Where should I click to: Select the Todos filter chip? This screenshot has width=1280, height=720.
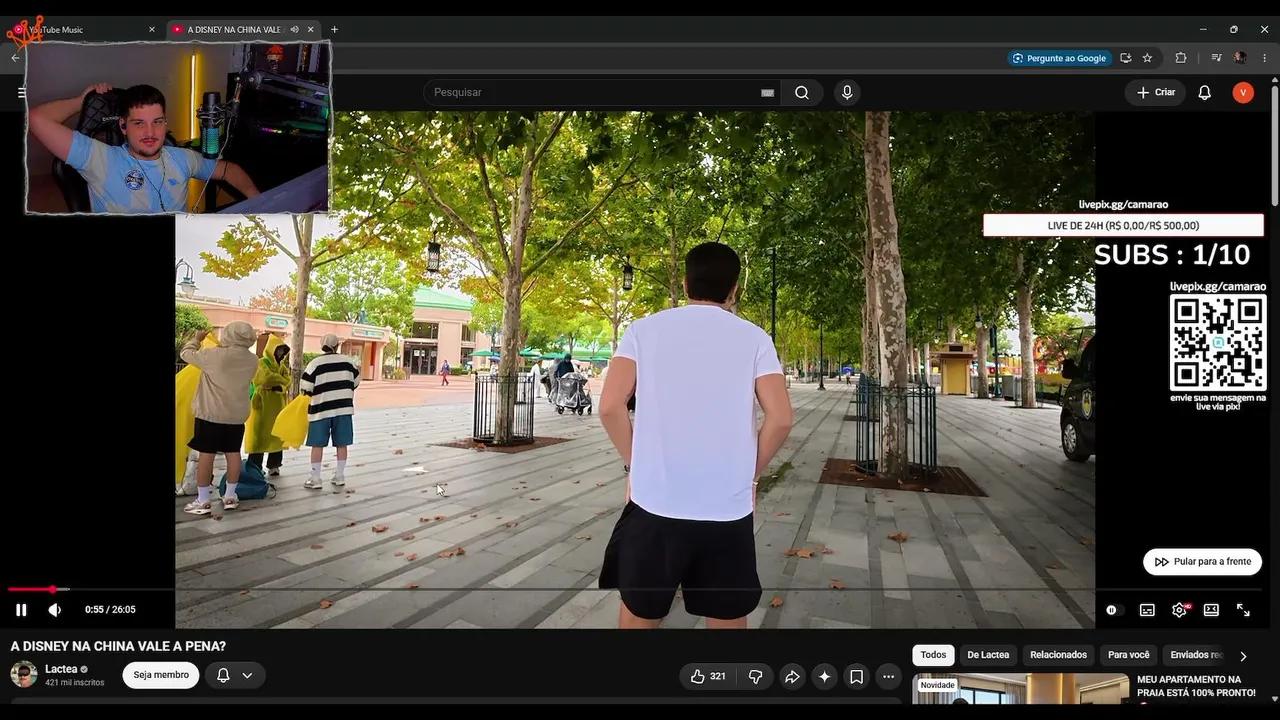click(933, 655)
